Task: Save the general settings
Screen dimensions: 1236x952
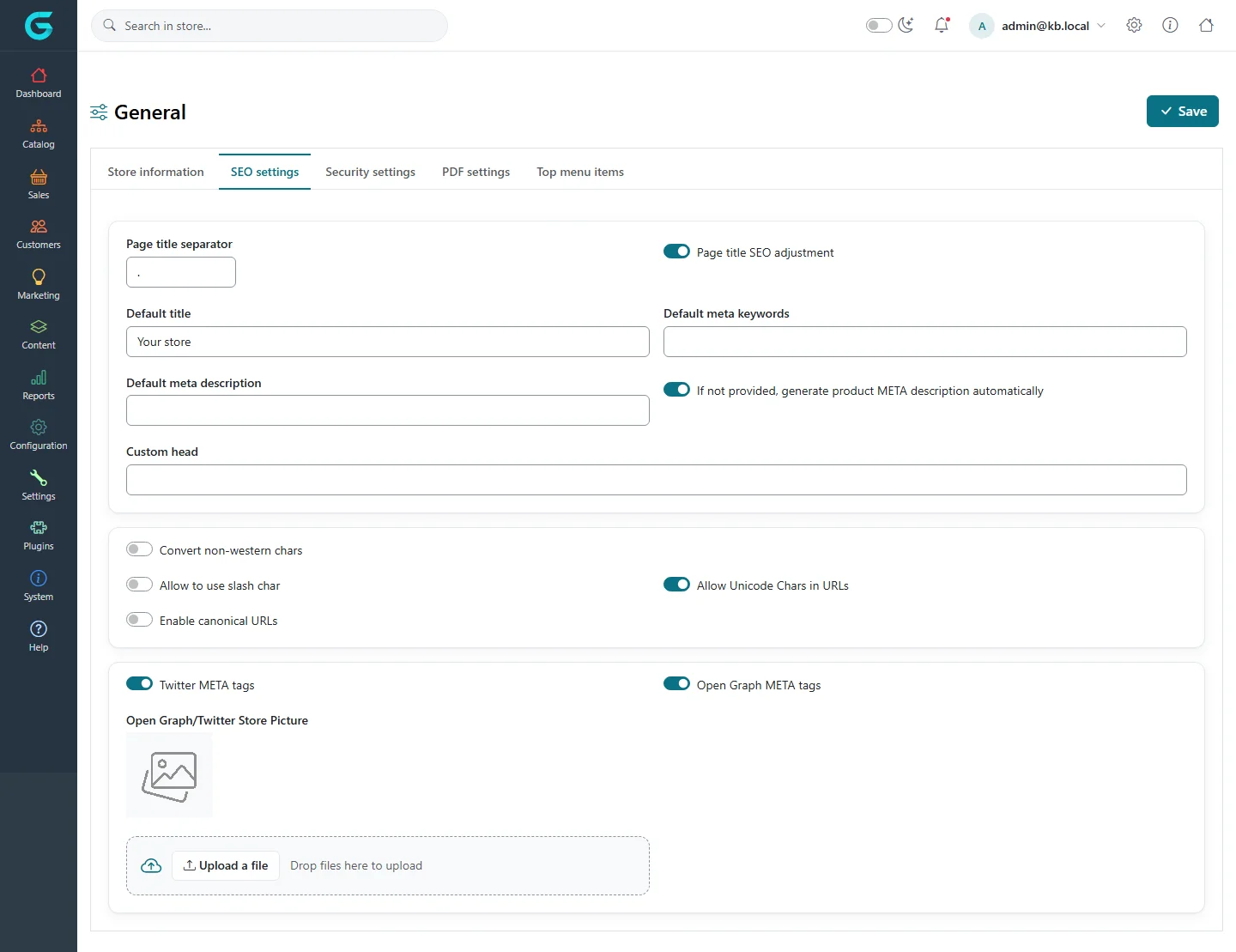Action: point(1182,112)
